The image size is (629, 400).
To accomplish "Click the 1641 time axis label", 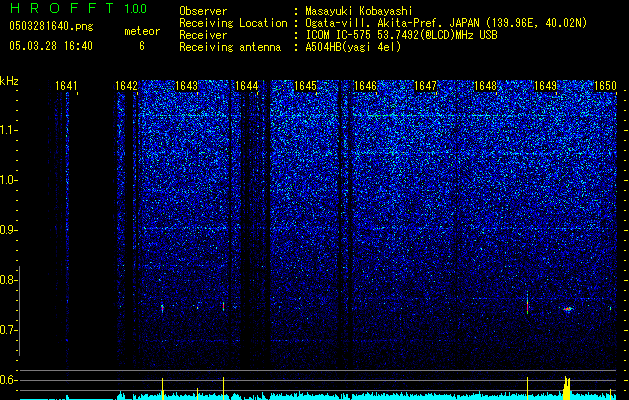I will (x=66, y=86).
